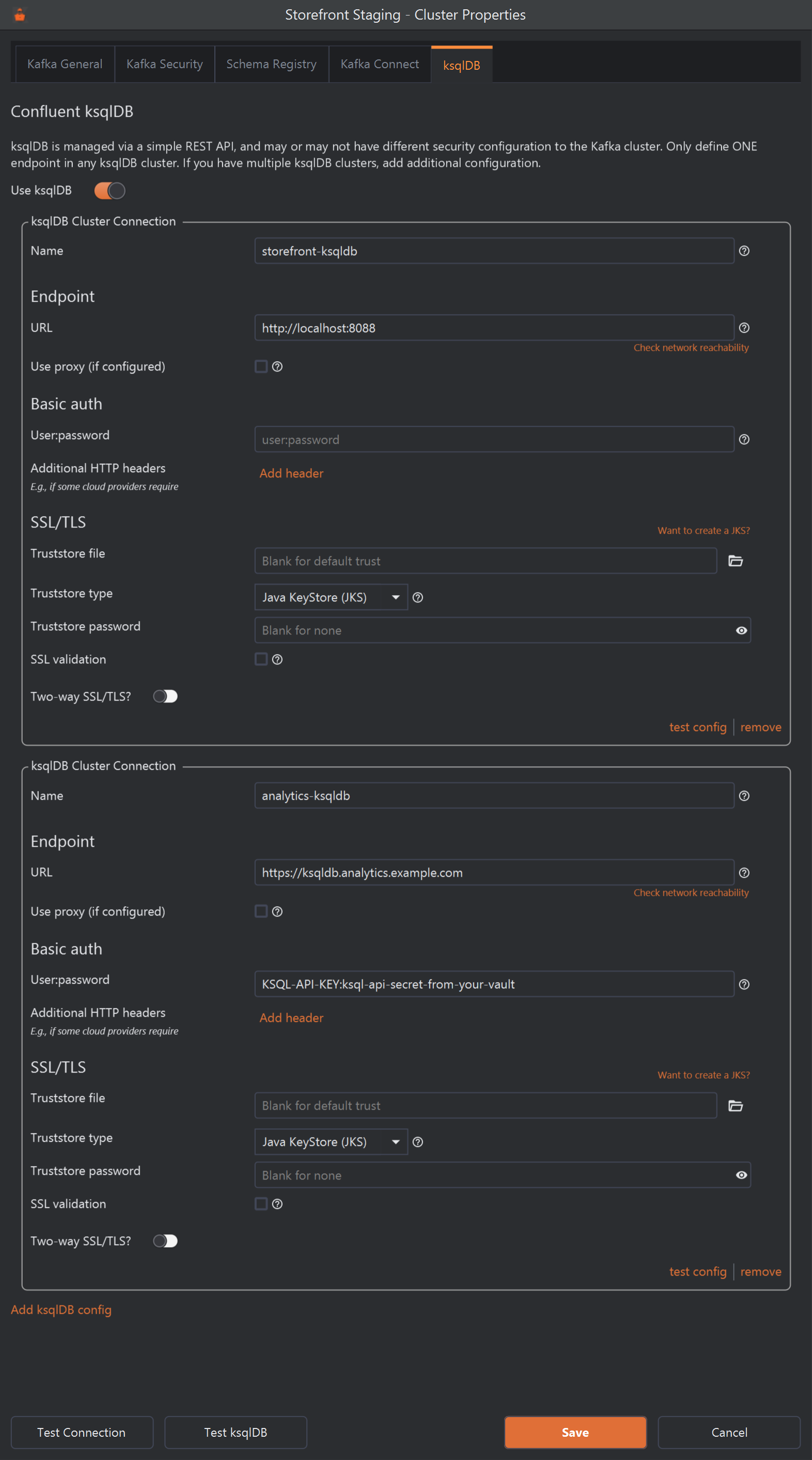Click the Test ksqlDB button
The image size is (812, 1460).
(x=235, y=1432)
